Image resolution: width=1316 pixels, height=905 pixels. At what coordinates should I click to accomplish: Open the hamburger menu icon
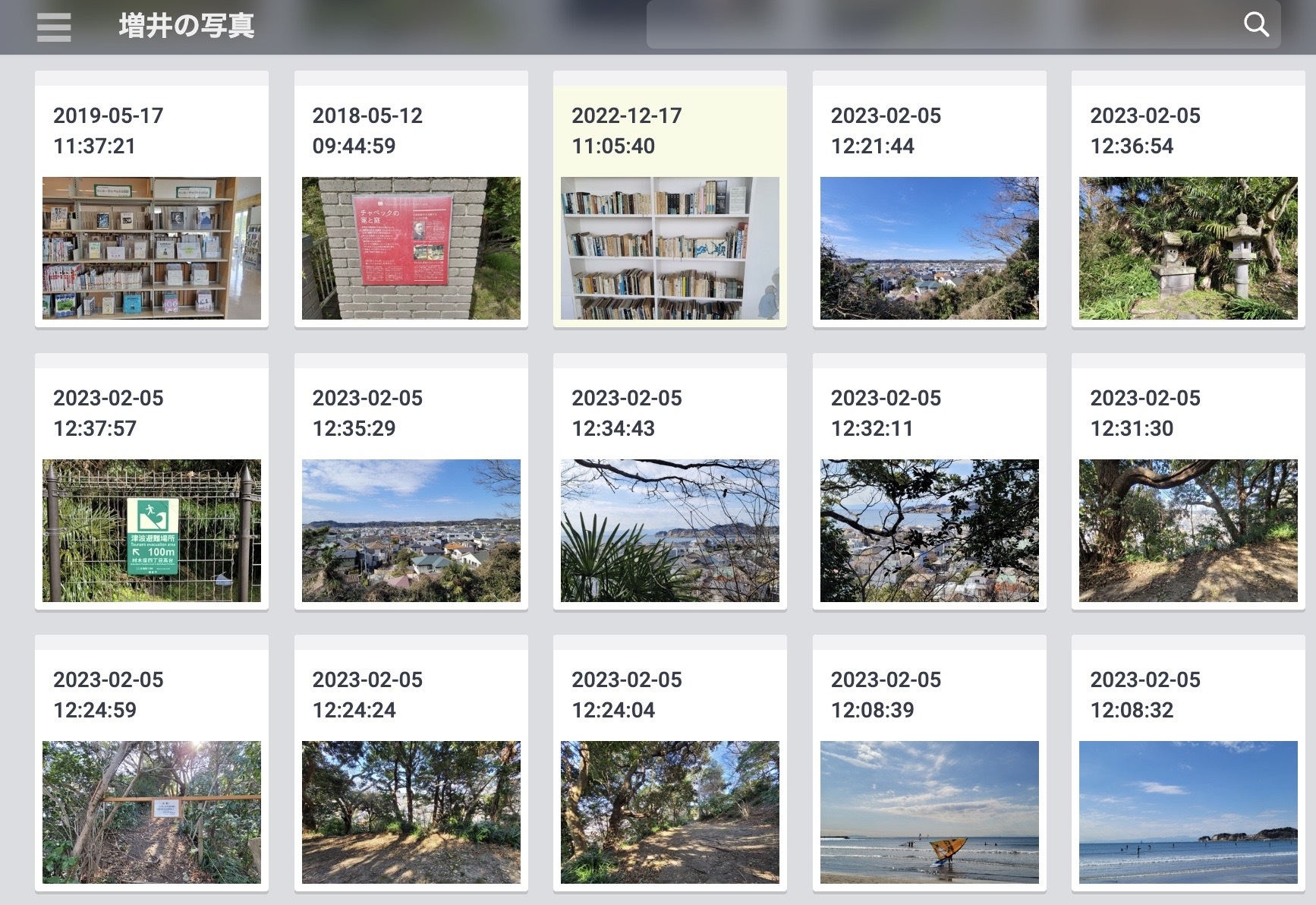(54, 27)
